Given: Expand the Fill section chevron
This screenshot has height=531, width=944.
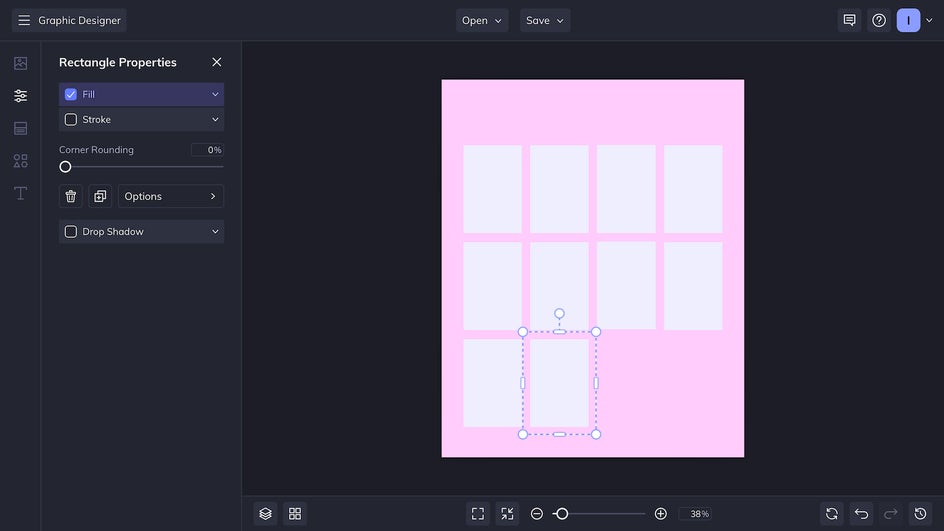Looking at the screenshot, I should click(215, 95).
